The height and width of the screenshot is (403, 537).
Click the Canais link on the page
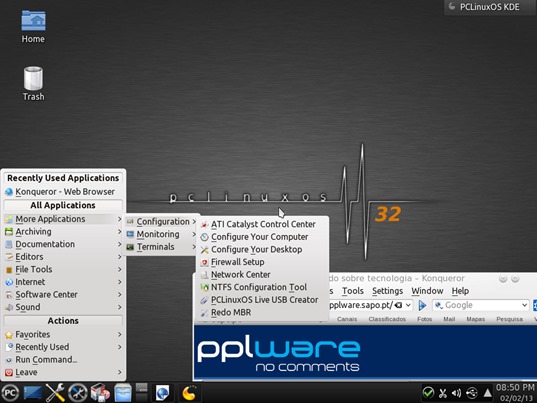tap(347, 319)
